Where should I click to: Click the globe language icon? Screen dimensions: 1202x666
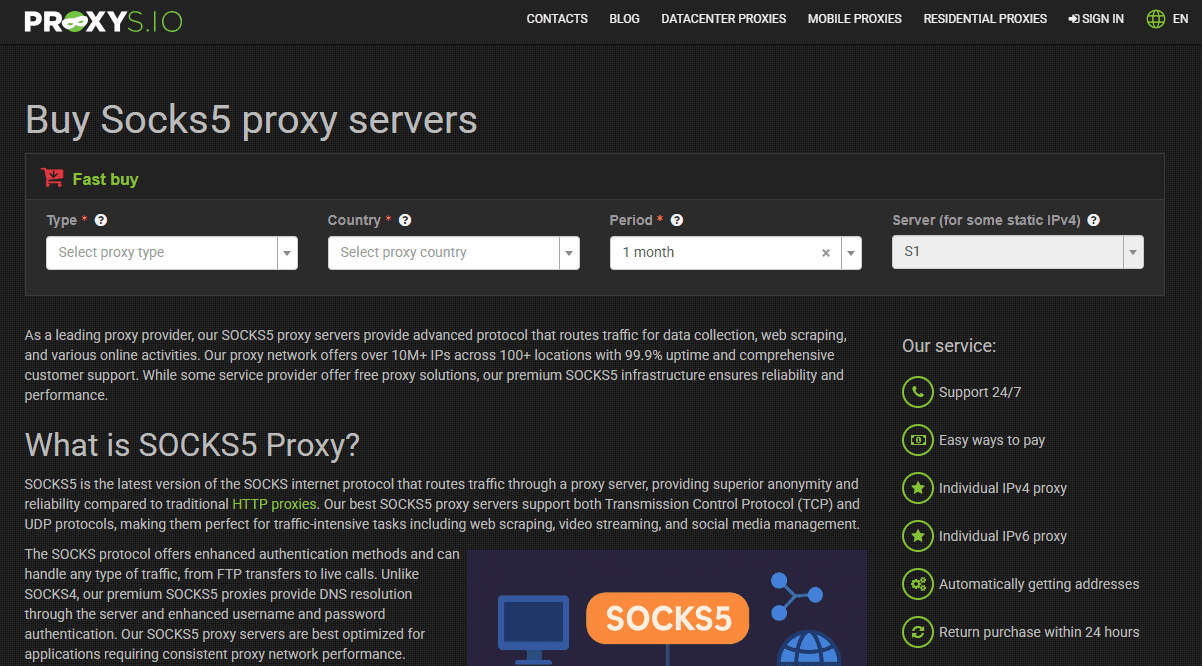click(1156, 19)
